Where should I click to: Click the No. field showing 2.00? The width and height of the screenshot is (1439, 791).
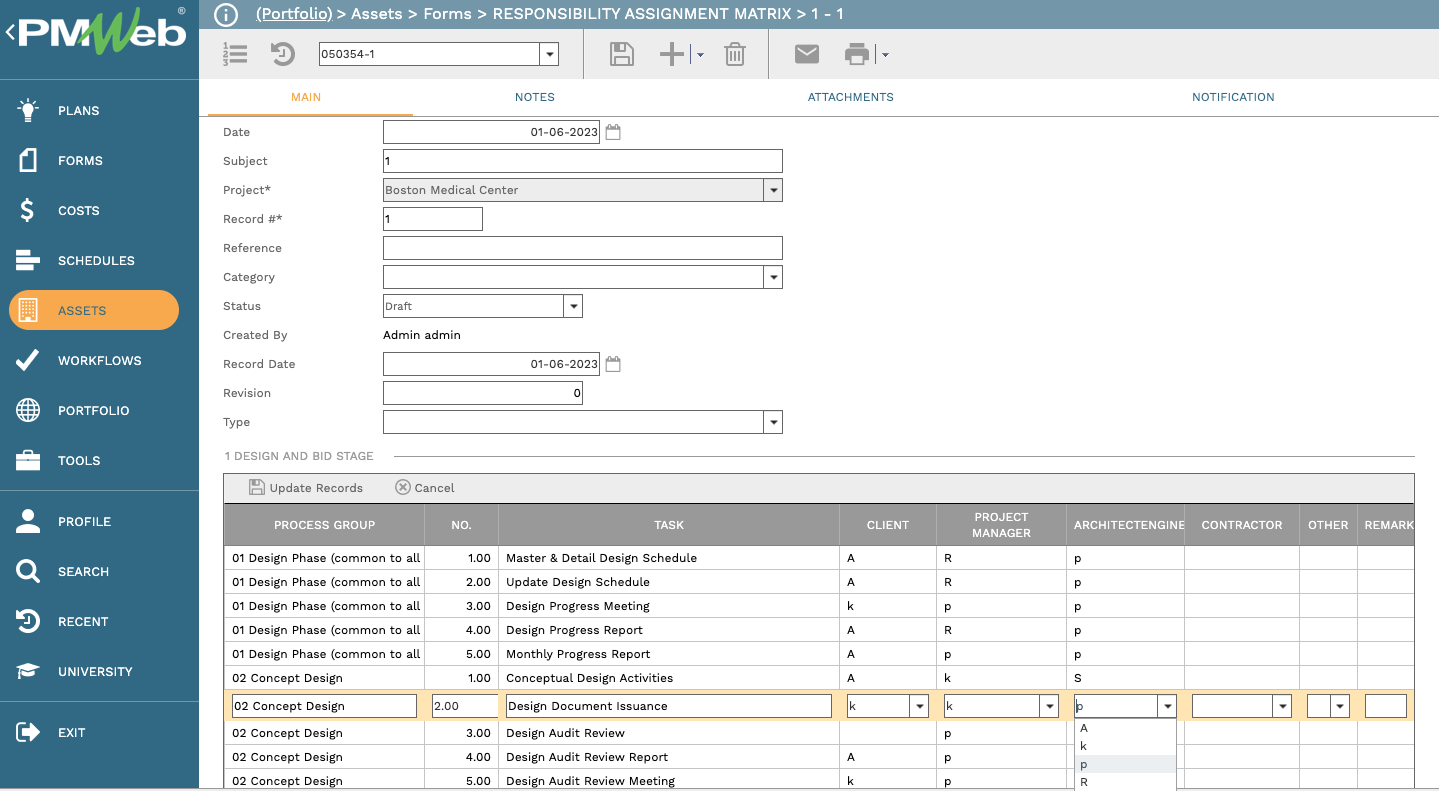click(x=464, y=706)
